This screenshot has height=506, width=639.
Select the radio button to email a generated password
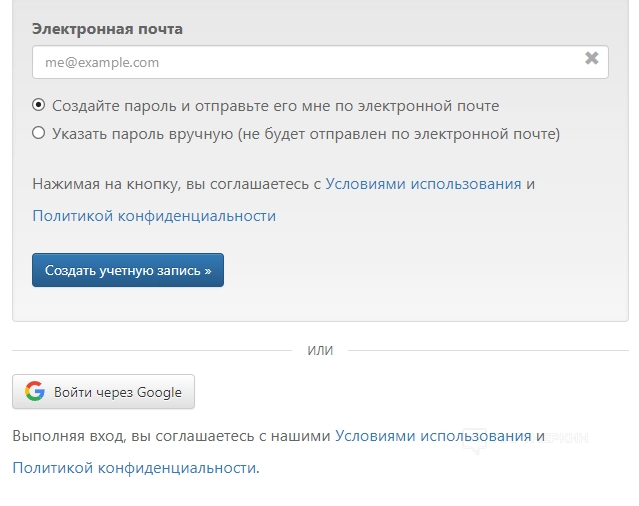pyautogui.click(x=38, y=105)
